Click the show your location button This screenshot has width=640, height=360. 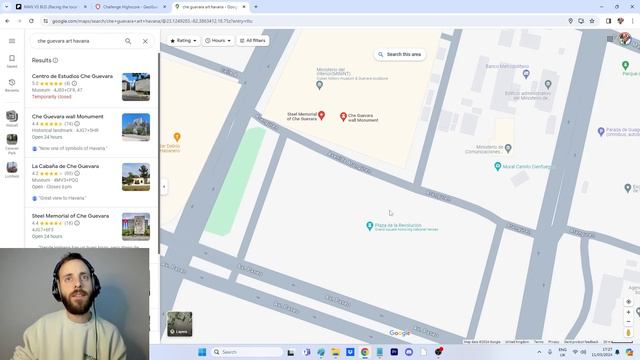629,302
